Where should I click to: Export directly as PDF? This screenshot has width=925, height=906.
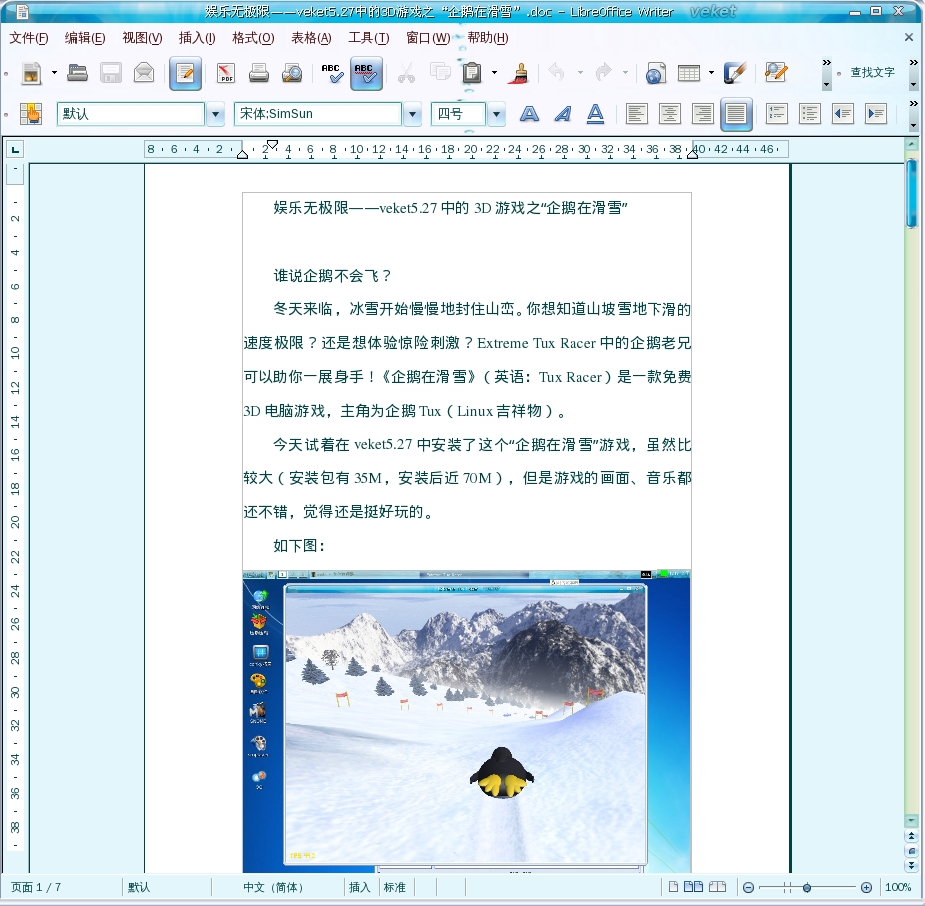click(x=226, y=73)
